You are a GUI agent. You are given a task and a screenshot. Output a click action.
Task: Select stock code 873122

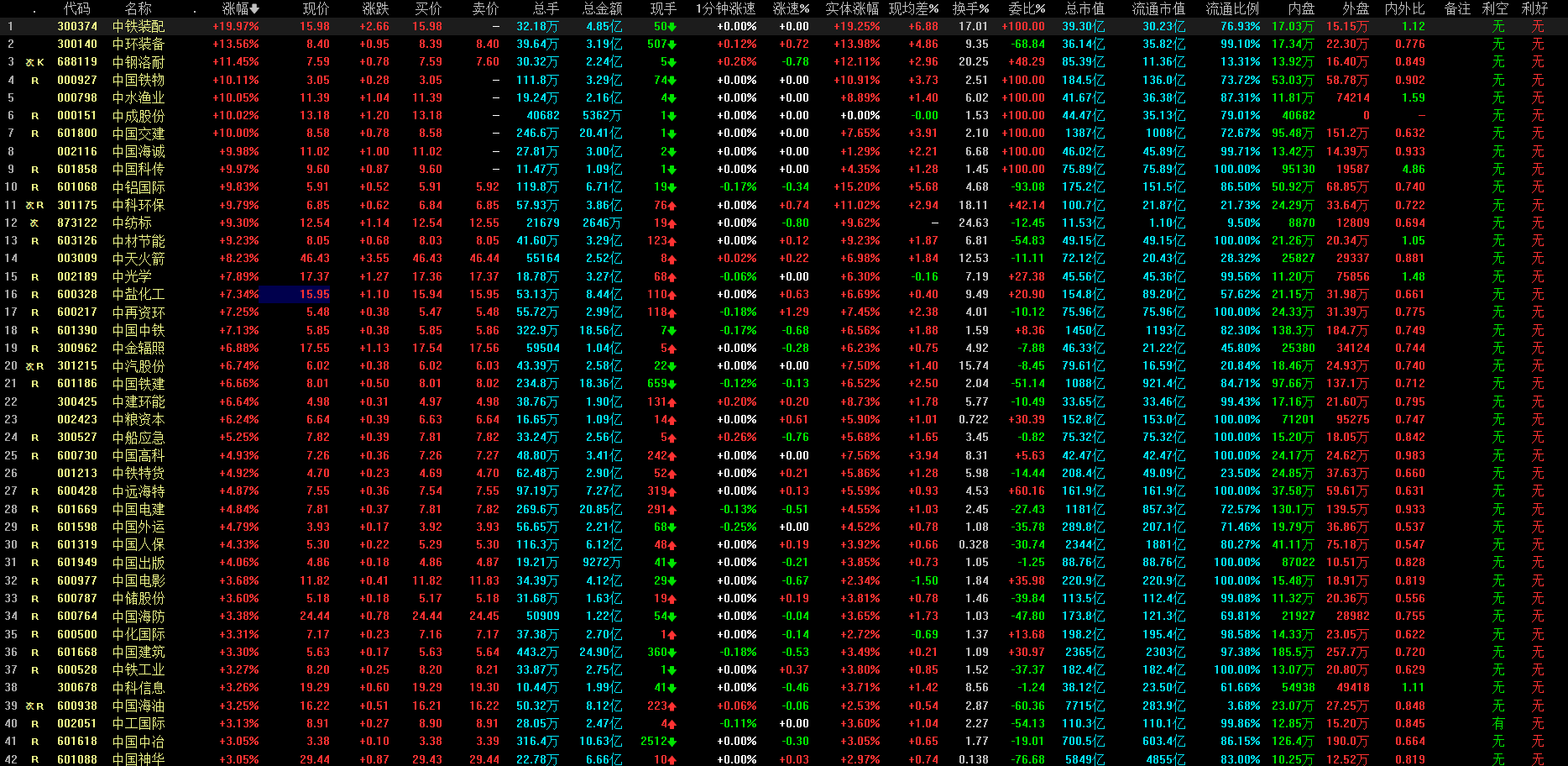pos(77,223)
